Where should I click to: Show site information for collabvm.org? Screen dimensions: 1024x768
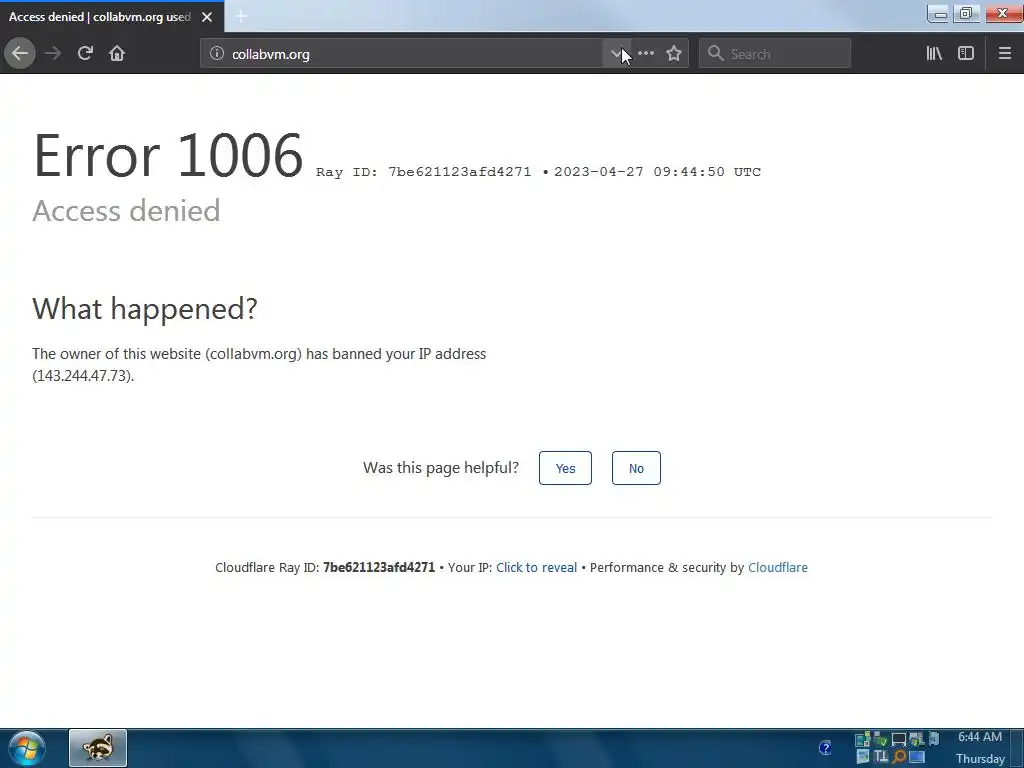pyautogui.click(x=217, y=54)
